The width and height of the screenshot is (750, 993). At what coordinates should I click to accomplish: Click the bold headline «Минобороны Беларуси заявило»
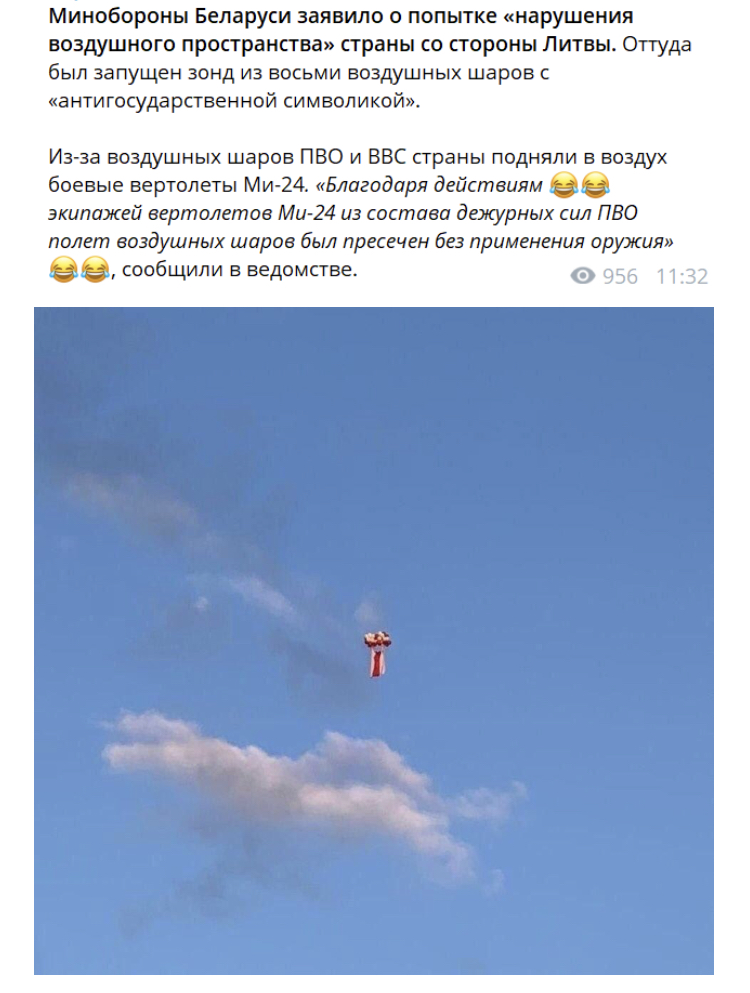(217, 16)
